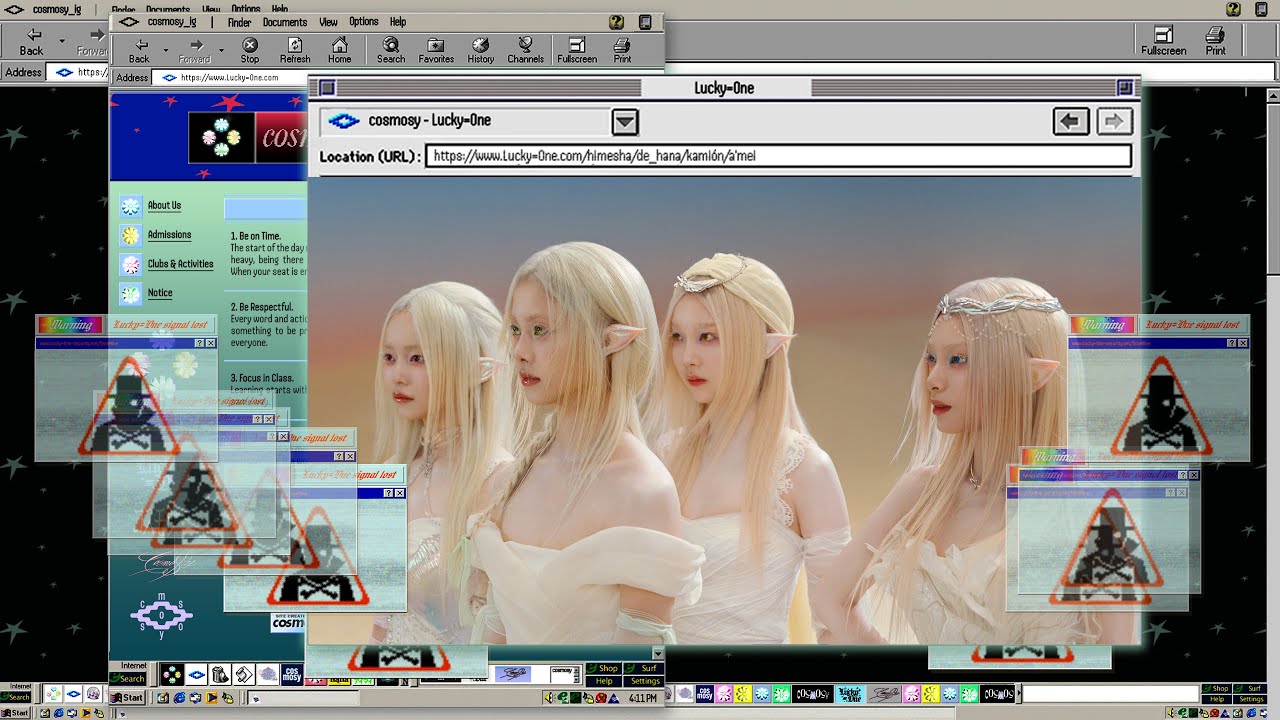Click the Address field in the background browser
1280x720 pixels.
coord(78,72)
